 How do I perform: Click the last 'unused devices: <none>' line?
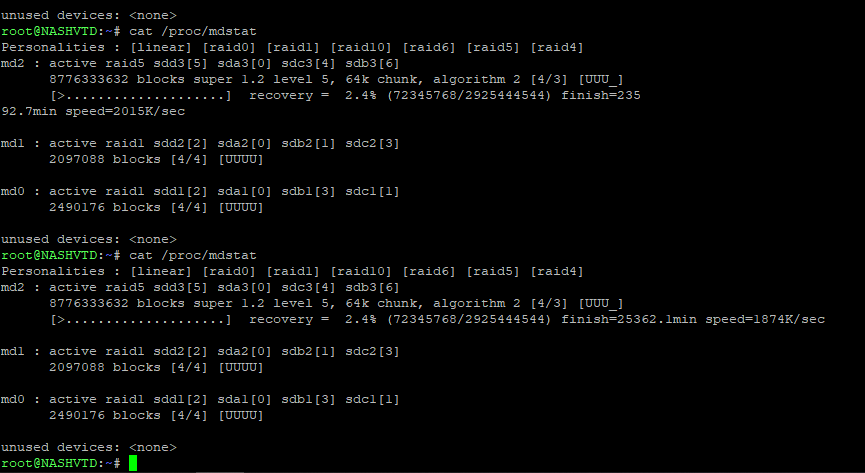(x=89, y=448)
